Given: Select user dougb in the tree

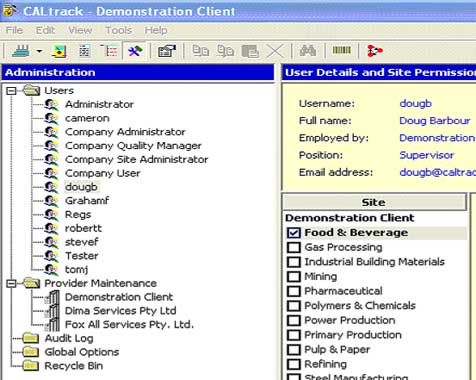Looking at the screenshot, I should 81,187.
